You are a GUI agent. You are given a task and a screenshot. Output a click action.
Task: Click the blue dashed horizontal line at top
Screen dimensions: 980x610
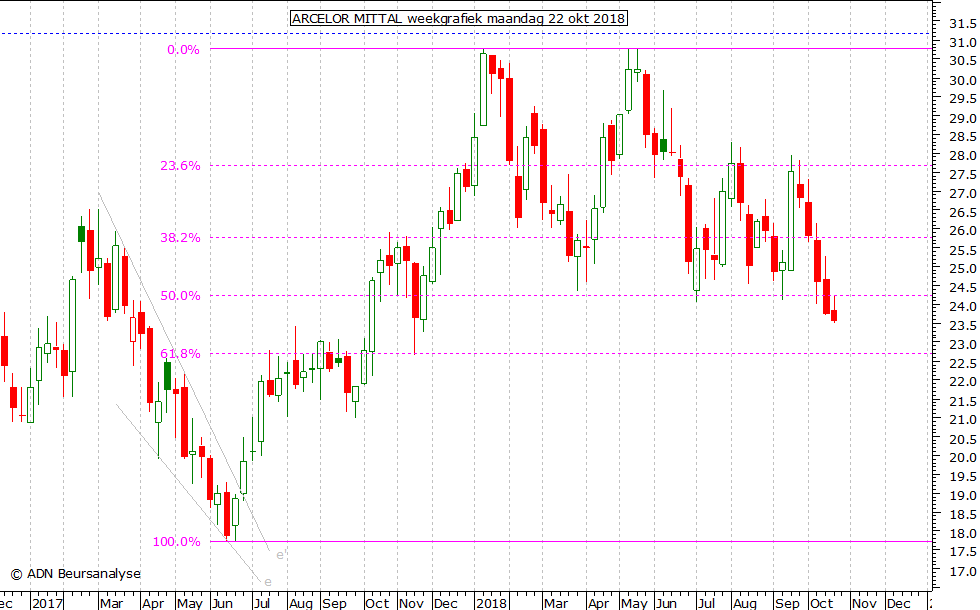466,33
